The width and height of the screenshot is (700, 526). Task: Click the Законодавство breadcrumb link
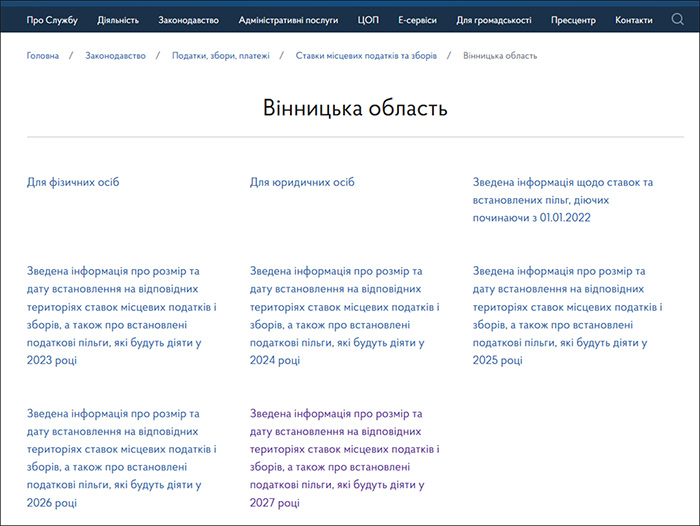115,56
